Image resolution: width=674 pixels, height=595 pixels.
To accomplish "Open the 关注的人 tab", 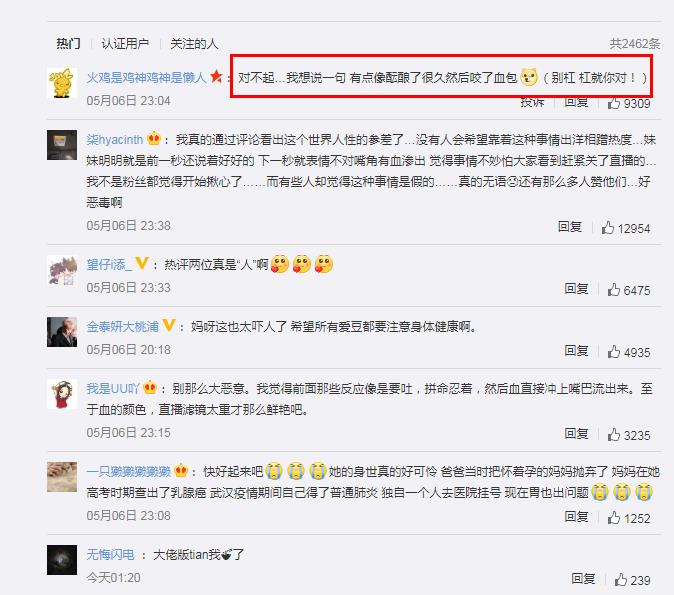I will (x=194, y=43).
